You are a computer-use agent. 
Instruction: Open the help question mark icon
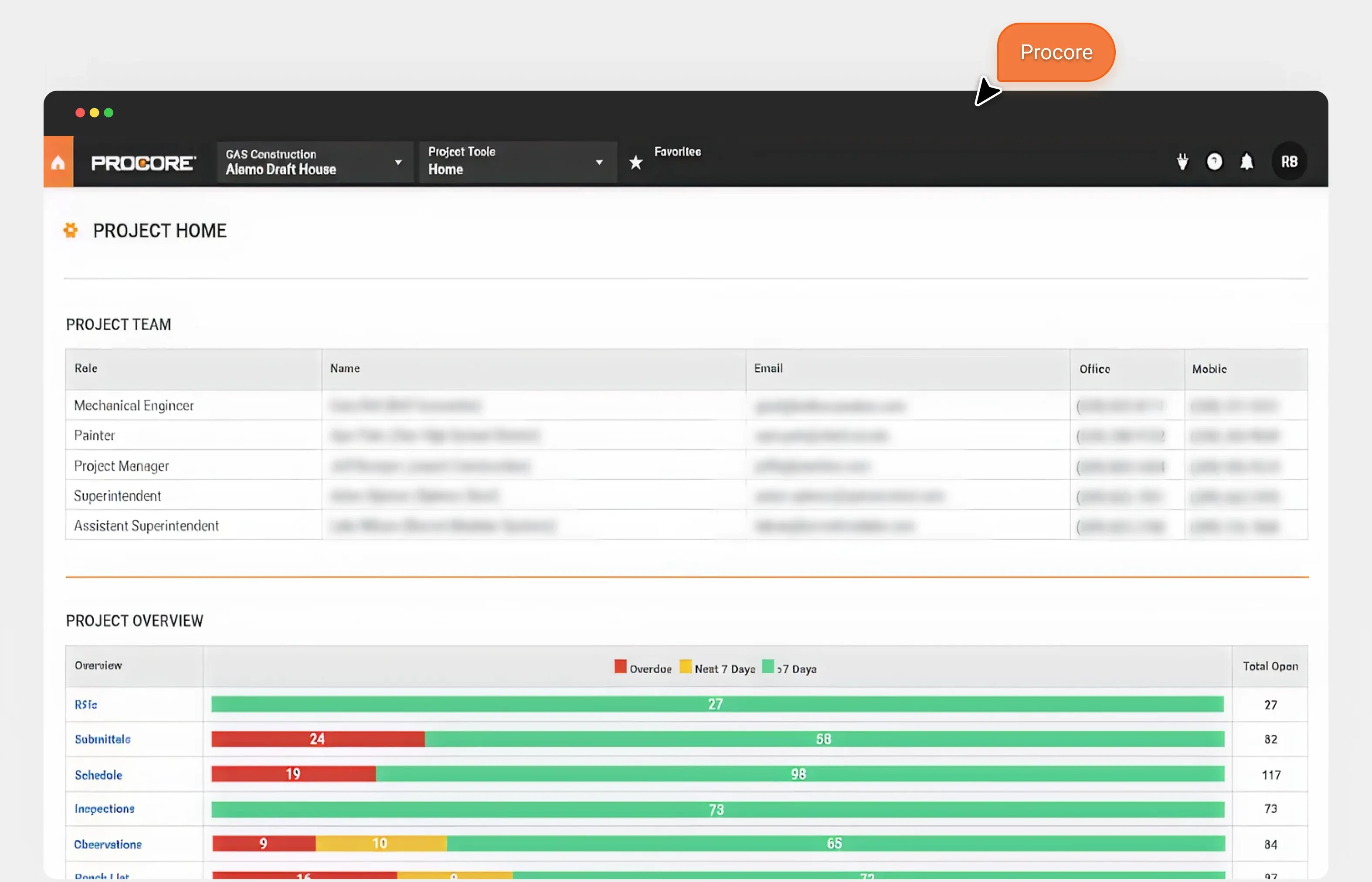click(1215, 162)
